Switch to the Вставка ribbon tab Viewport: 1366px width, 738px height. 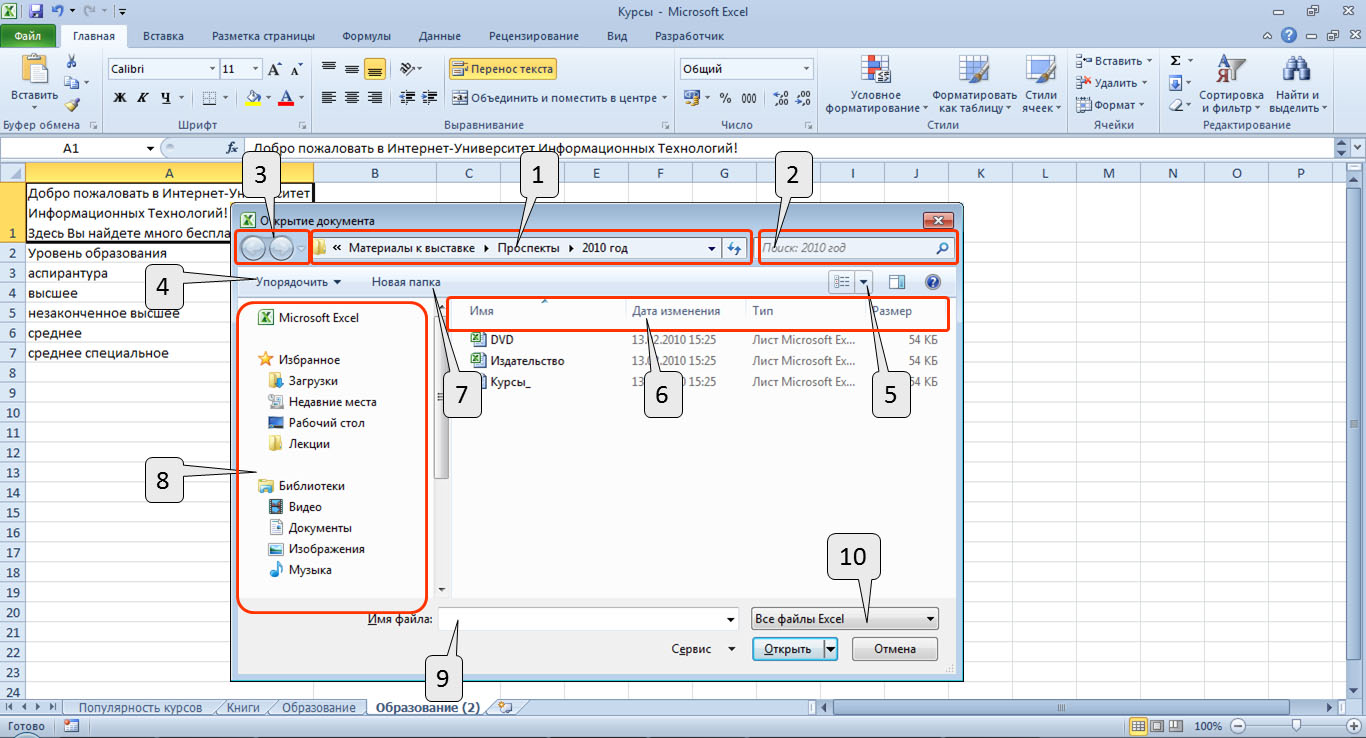click(163, 36)
